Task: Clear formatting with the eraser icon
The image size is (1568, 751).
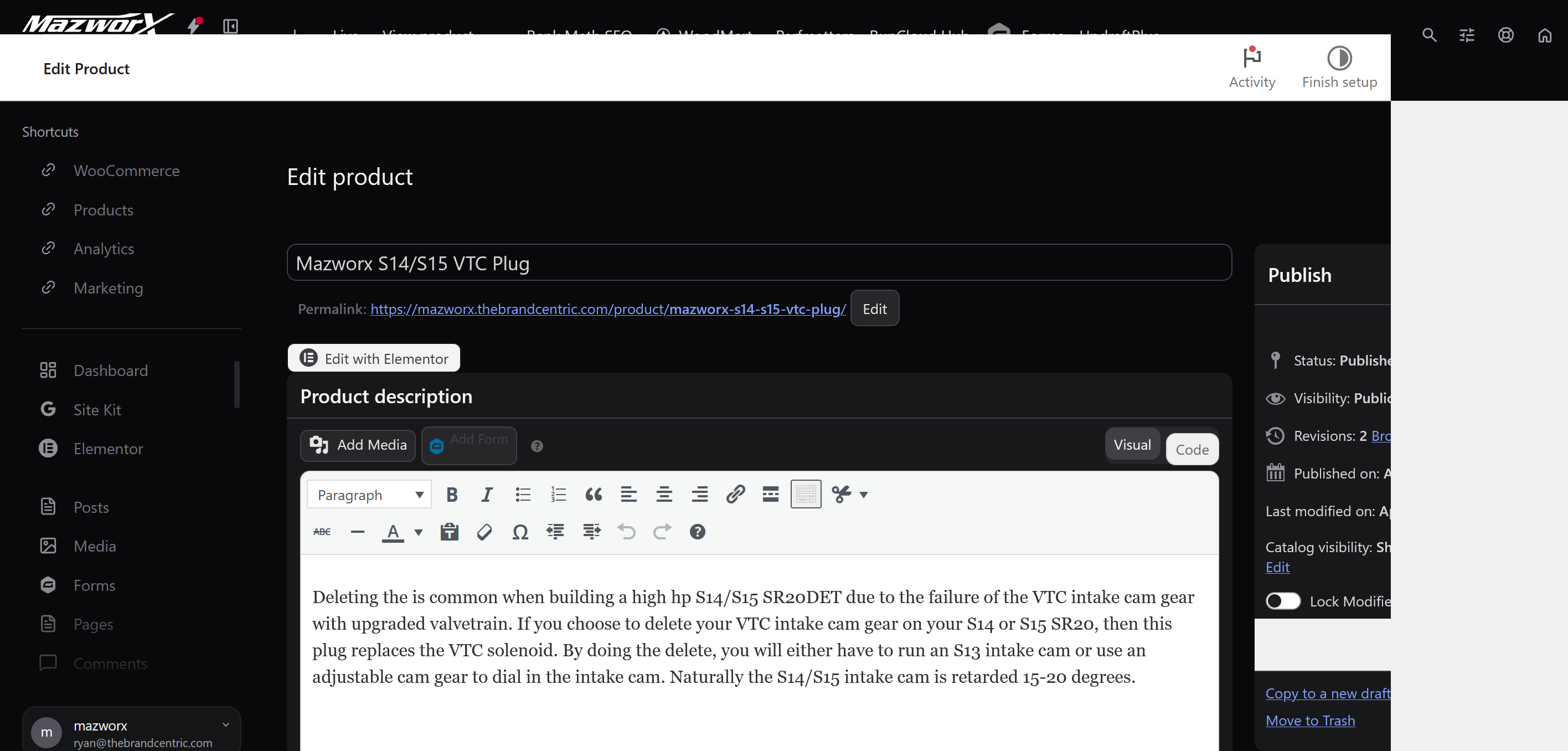Action: (485, 532)
